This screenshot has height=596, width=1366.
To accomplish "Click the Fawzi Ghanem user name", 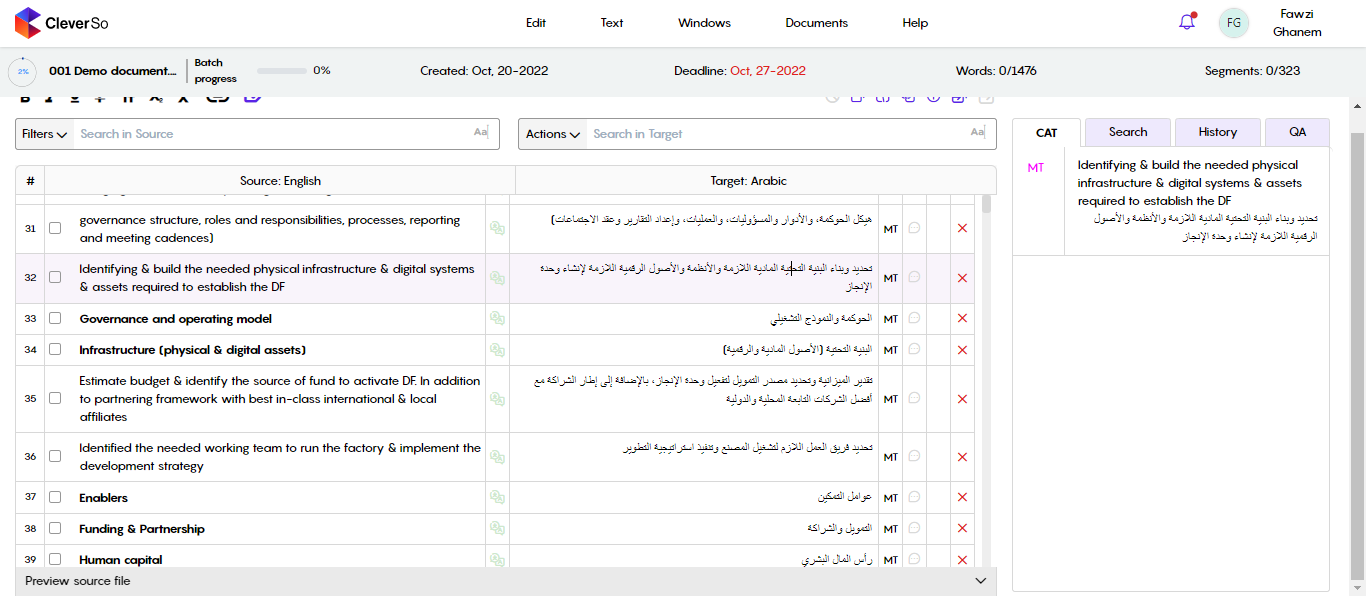I will pos(1297,23).
